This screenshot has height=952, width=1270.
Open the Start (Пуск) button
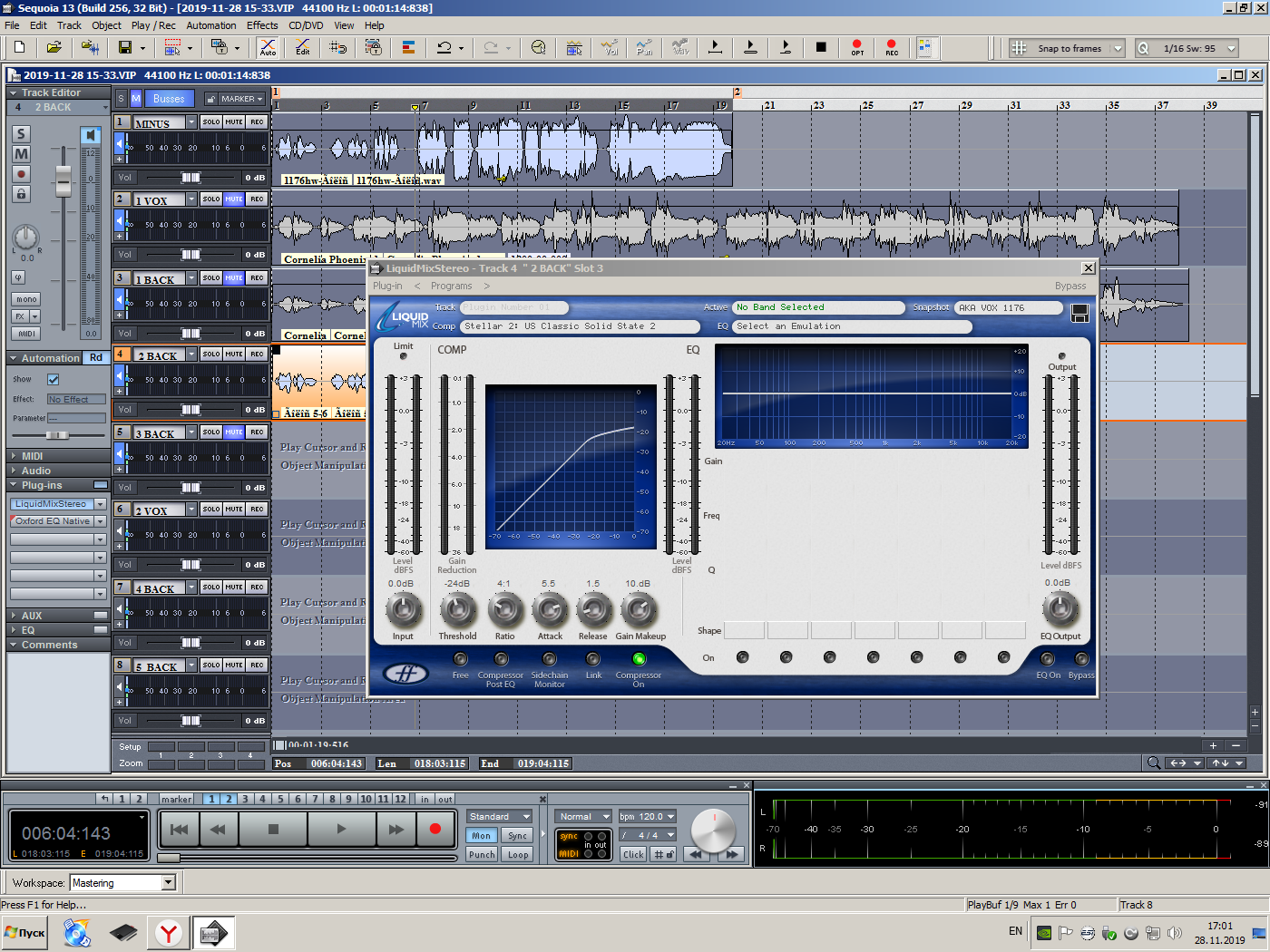(24, 932)
